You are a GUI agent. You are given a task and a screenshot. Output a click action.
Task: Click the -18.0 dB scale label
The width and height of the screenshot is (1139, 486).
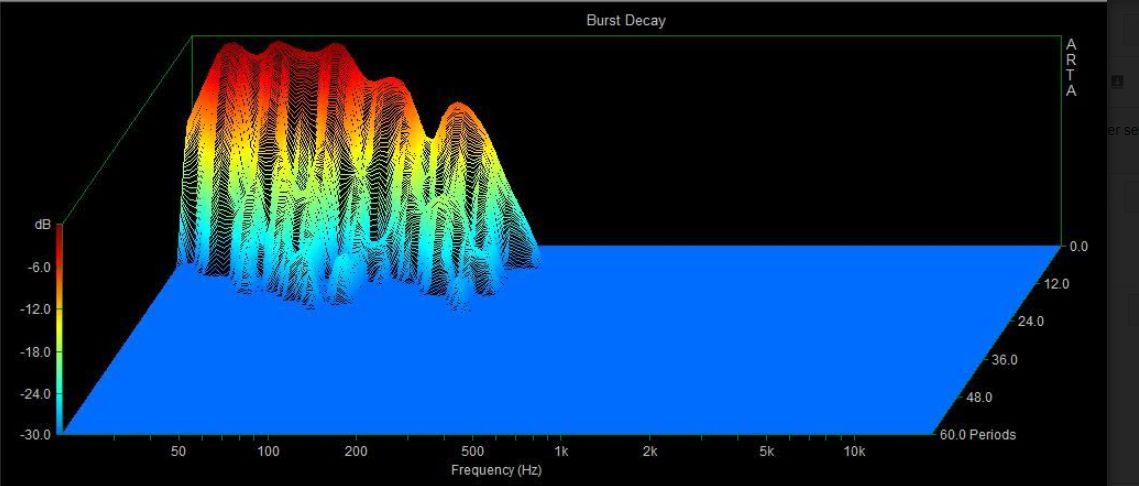tap(36, 352)
